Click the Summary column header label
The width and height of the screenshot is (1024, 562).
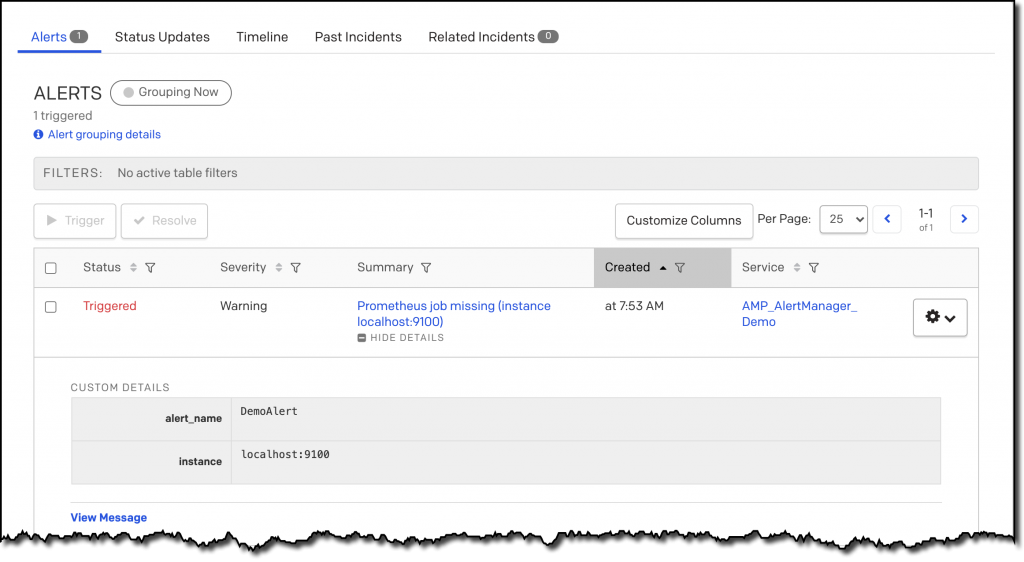click(x=385, y=268)
